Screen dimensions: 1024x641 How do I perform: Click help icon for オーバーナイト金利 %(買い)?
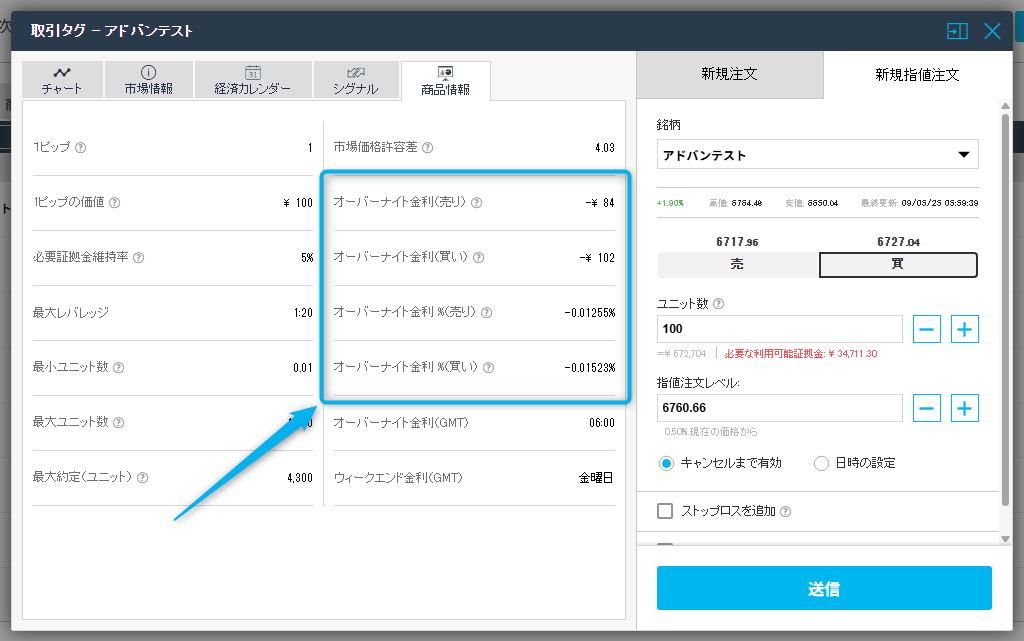(488, 367)
